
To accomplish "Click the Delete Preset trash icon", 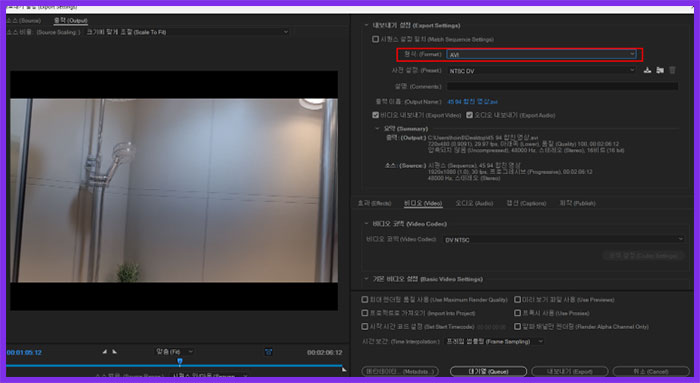I will (x=672, y=70).
